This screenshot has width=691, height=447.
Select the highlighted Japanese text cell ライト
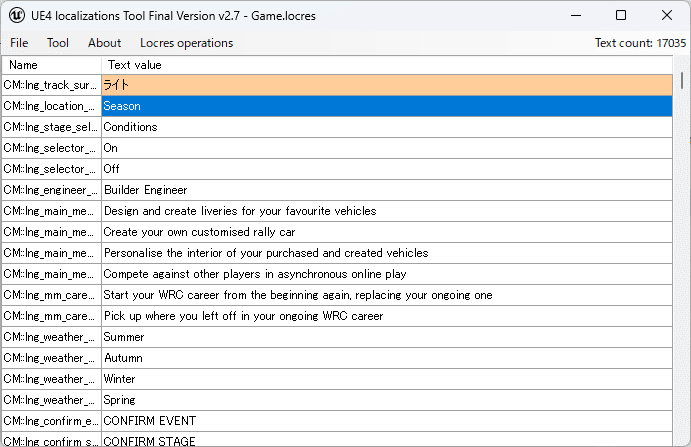pos(386,85)
